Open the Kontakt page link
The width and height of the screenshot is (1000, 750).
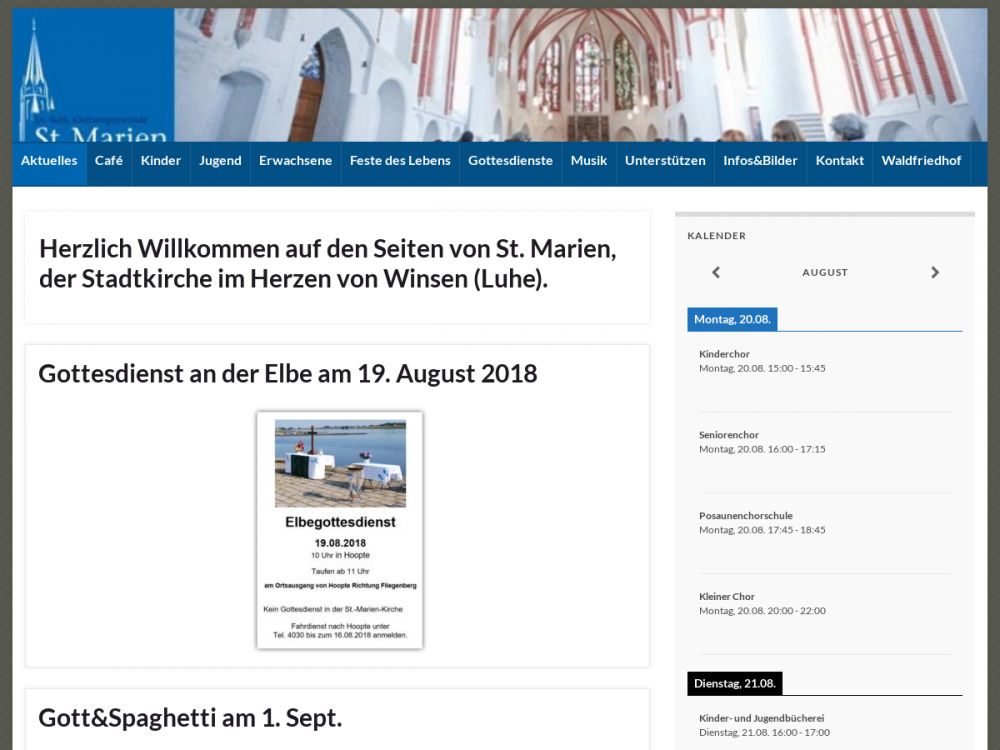click(839, 161)
